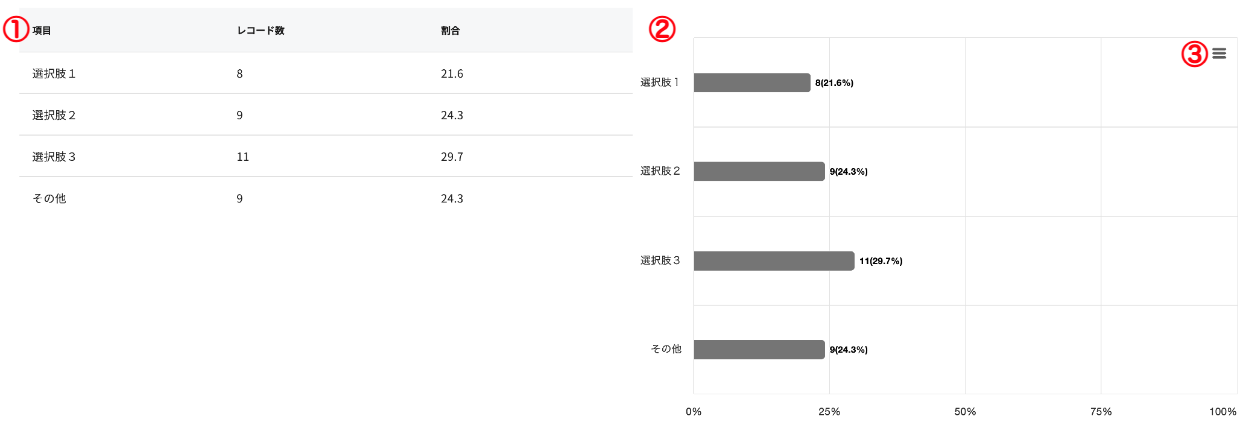Click the 29.7 percentage cell
The image size is (1253, 428).
coord(451,157)
